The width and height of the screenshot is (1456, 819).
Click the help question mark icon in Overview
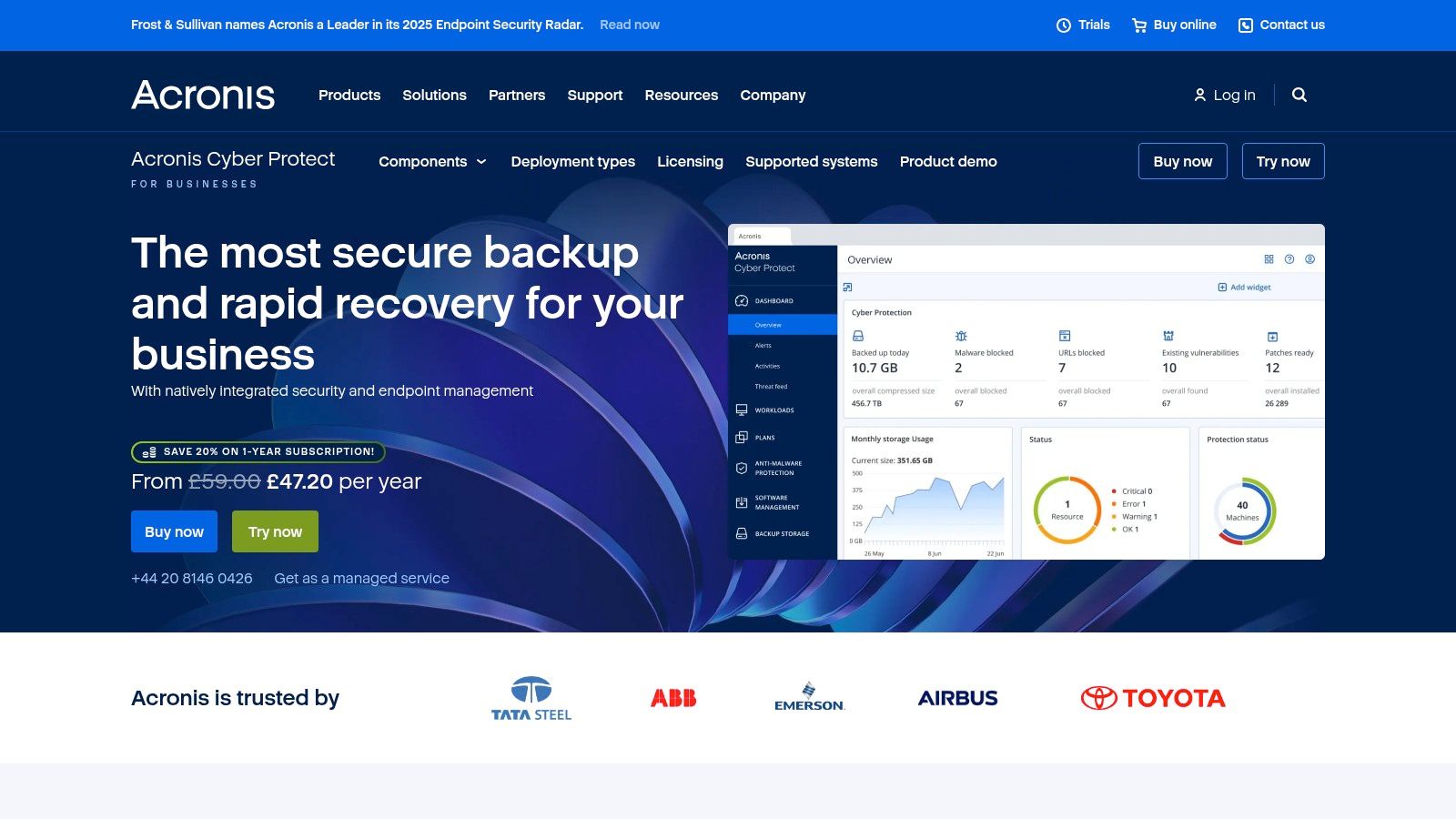tap(1289, 259)
